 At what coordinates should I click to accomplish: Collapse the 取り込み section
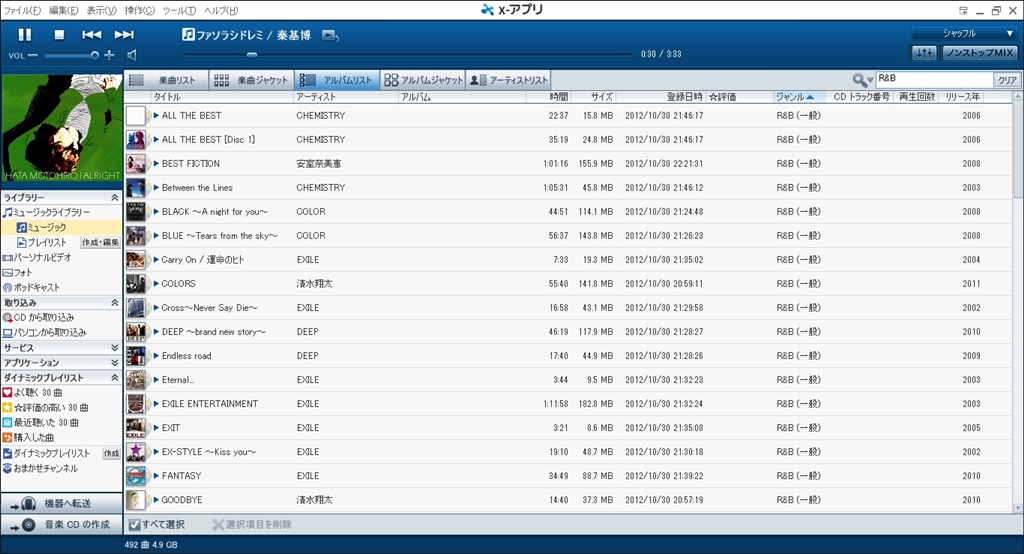point(114,302)
